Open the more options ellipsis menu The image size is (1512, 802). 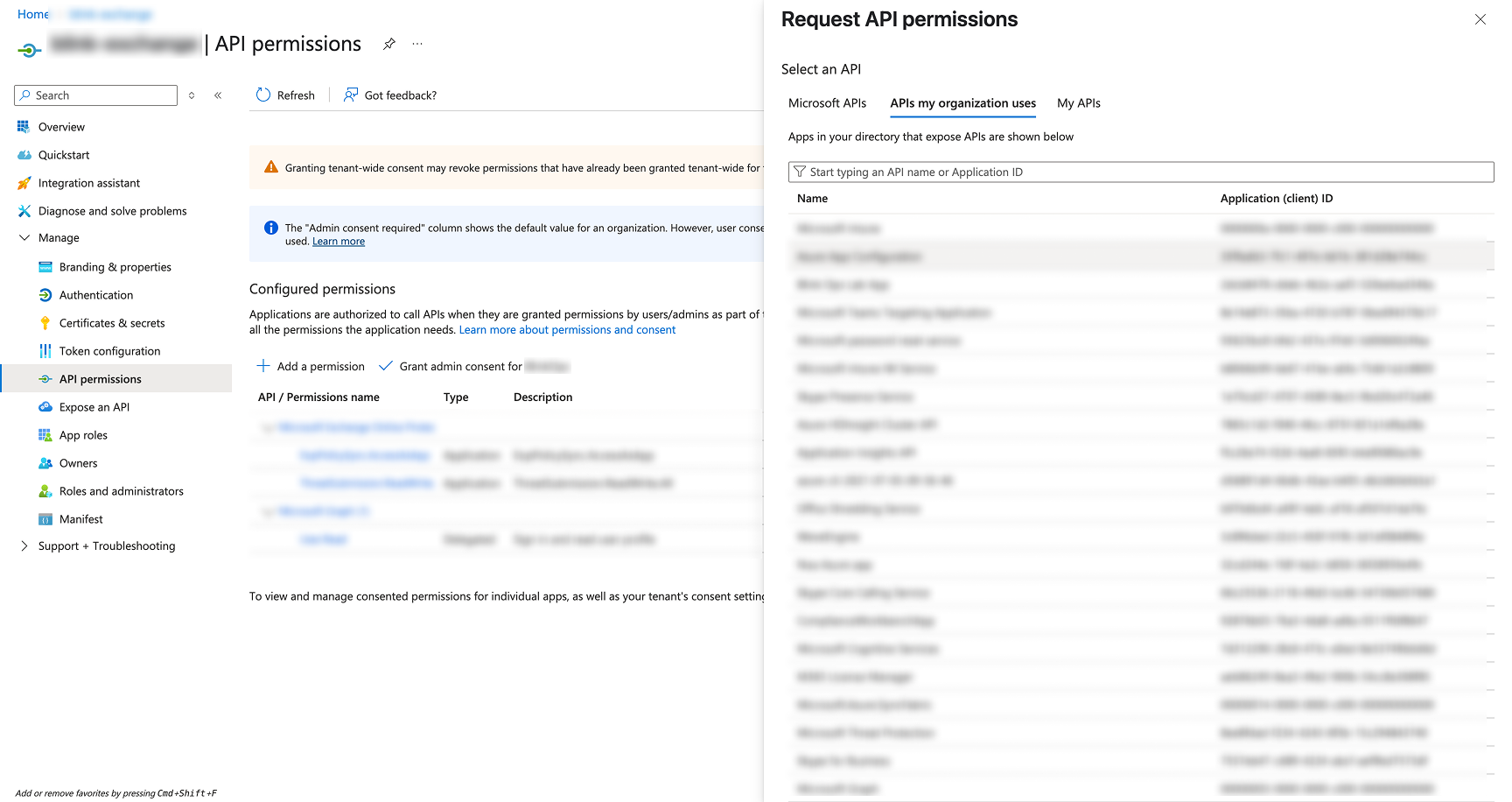pyautogui.click(x=417, y=44)
